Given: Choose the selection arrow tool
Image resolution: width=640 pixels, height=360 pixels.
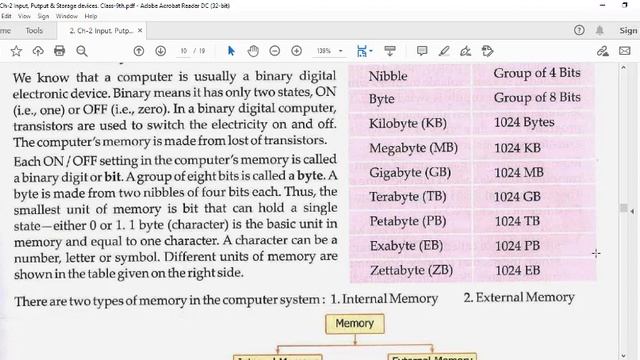Looking at the screenshot, I should (231, 51).
